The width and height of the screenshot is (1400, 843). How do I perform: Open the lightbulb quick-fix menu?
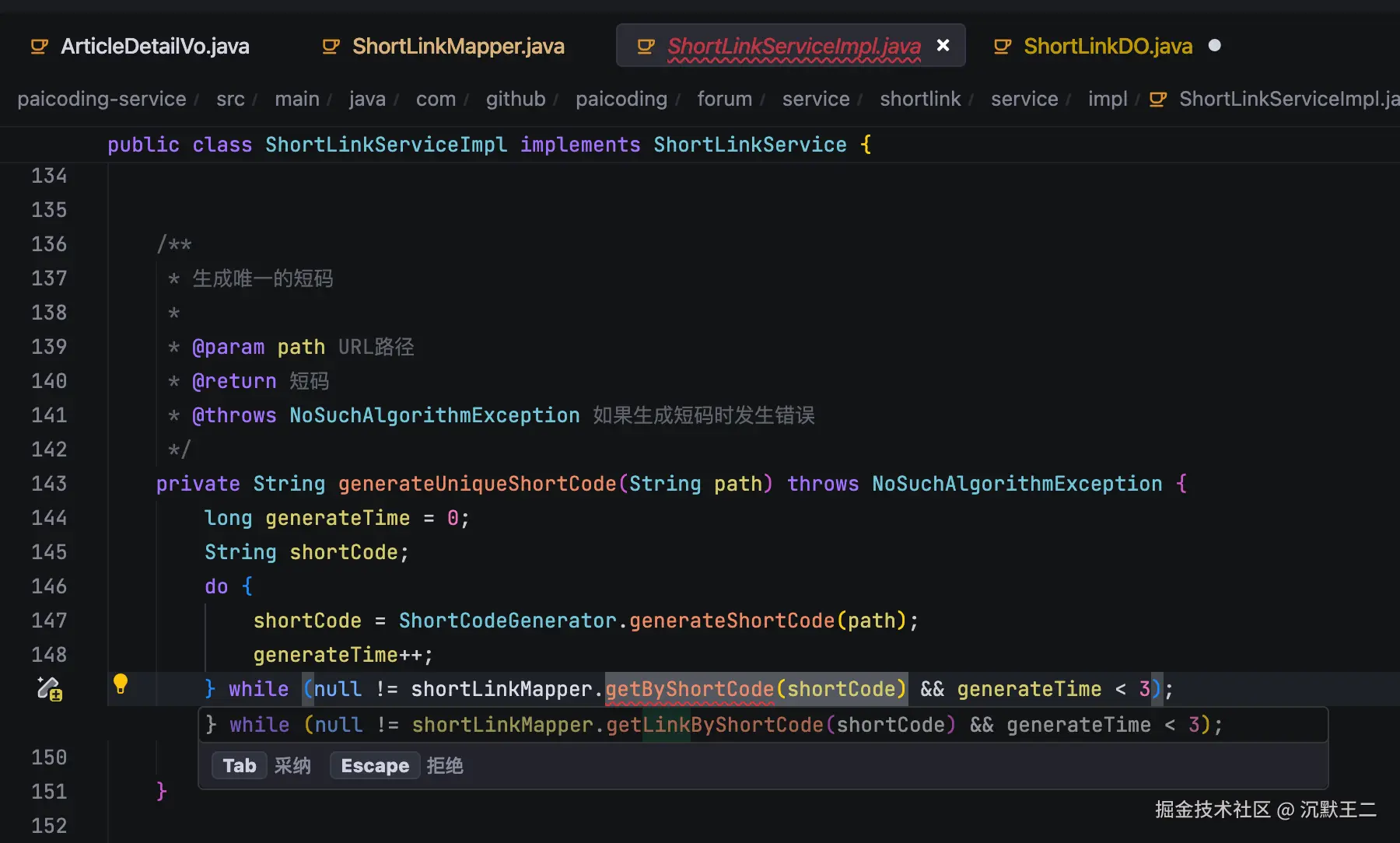[x=121, y=684]
